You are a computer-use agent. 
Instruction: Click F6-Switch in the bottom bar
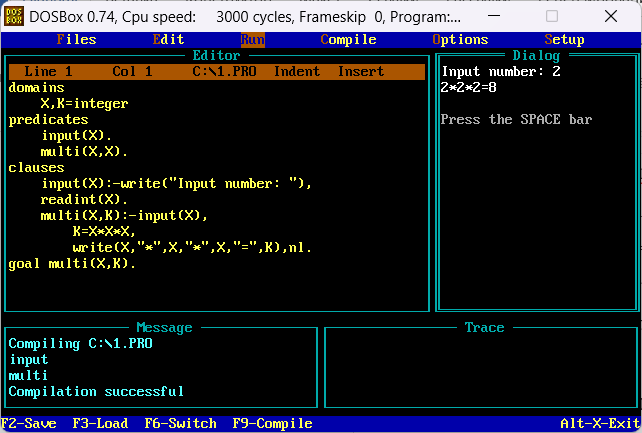coord(181,423)
